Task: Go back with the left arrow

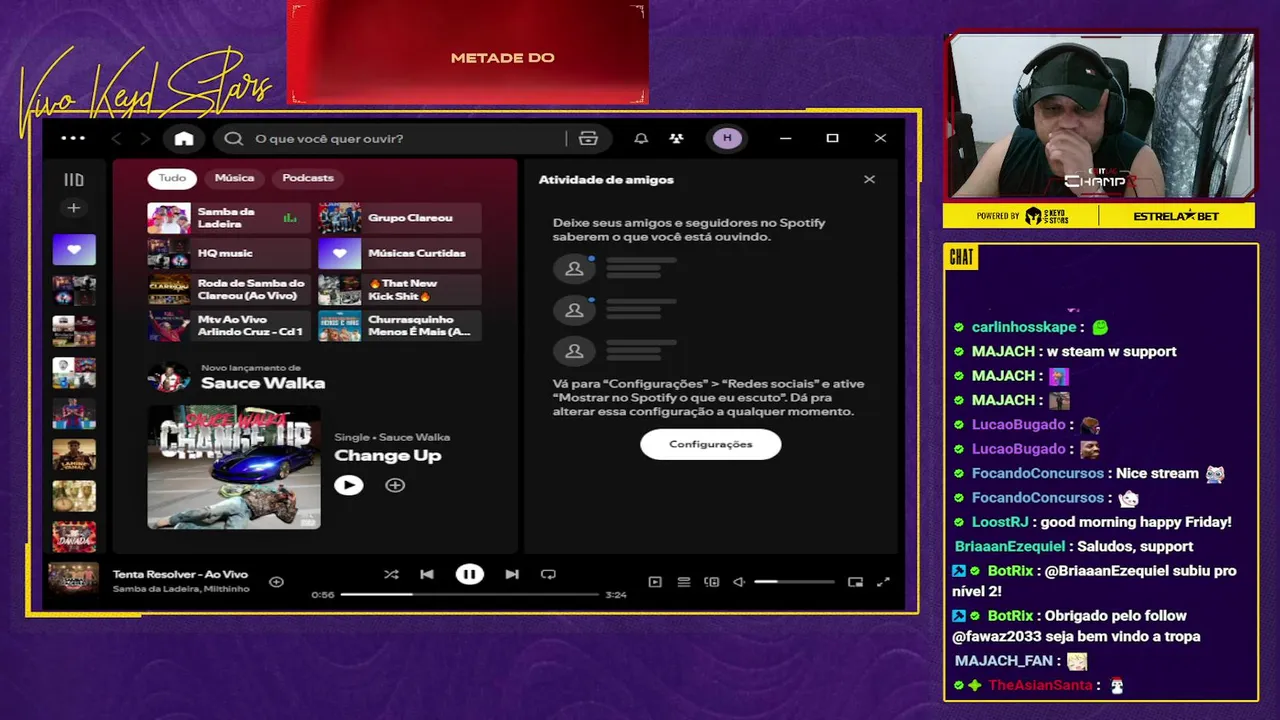Action: pyautogui.click(x=117, y=139)
